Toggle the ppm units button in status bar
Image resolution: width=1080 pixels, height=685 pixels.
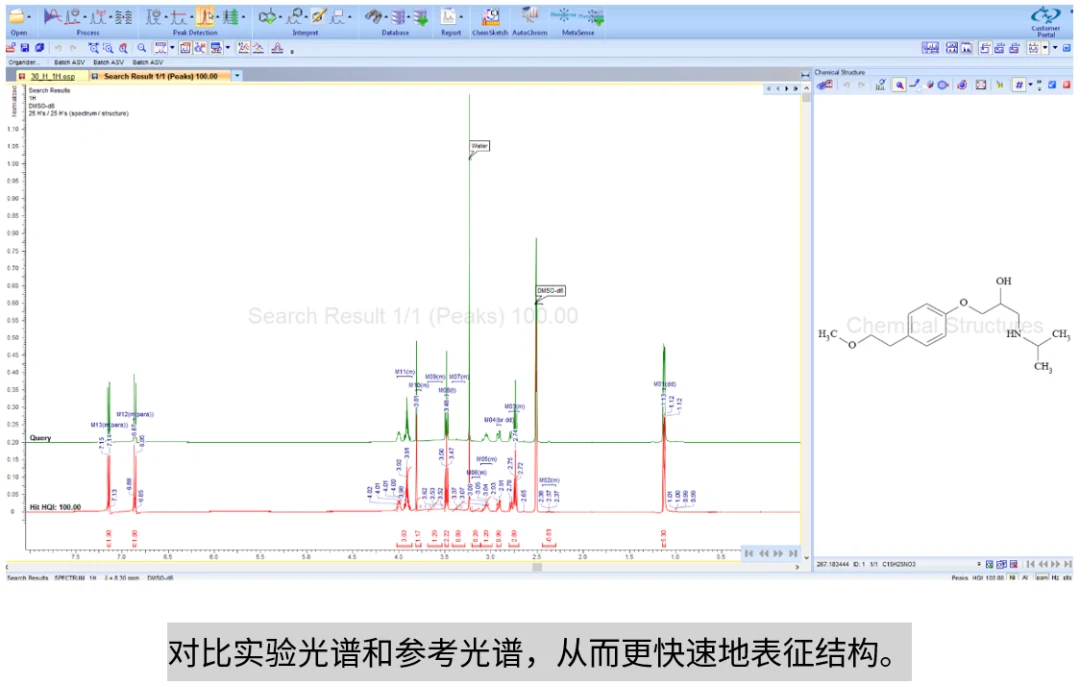click(x=1041, y=578)
